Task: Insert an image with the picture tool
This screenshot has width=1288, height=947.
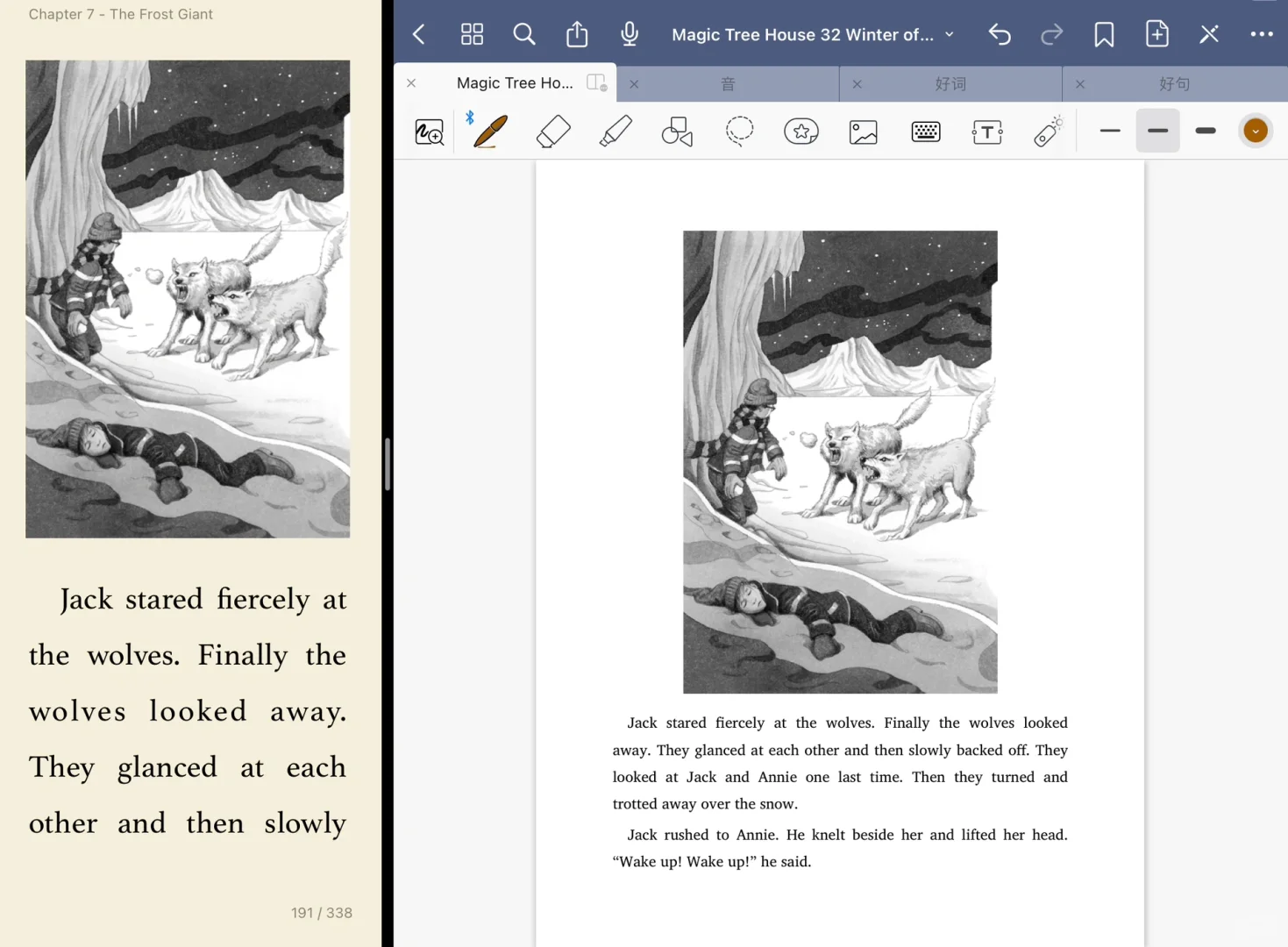Action: [x=864, y=132]
